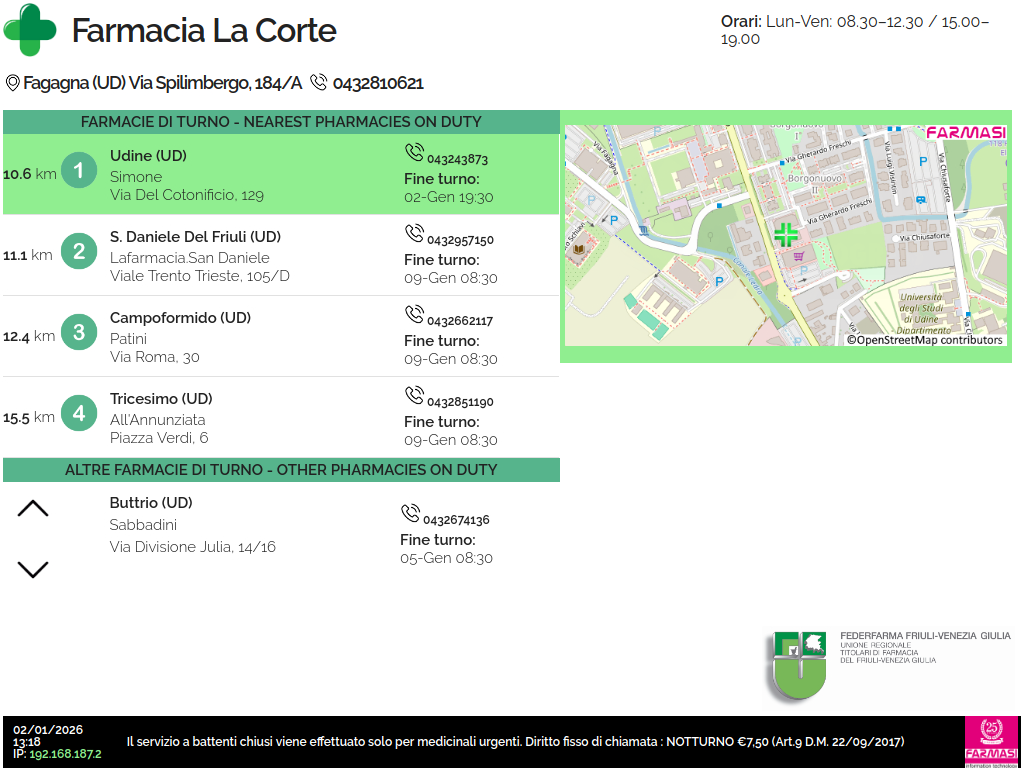1024x768 pixels.
Task: Select number 1 badge for Udine
Action: [x=79, y=171]
